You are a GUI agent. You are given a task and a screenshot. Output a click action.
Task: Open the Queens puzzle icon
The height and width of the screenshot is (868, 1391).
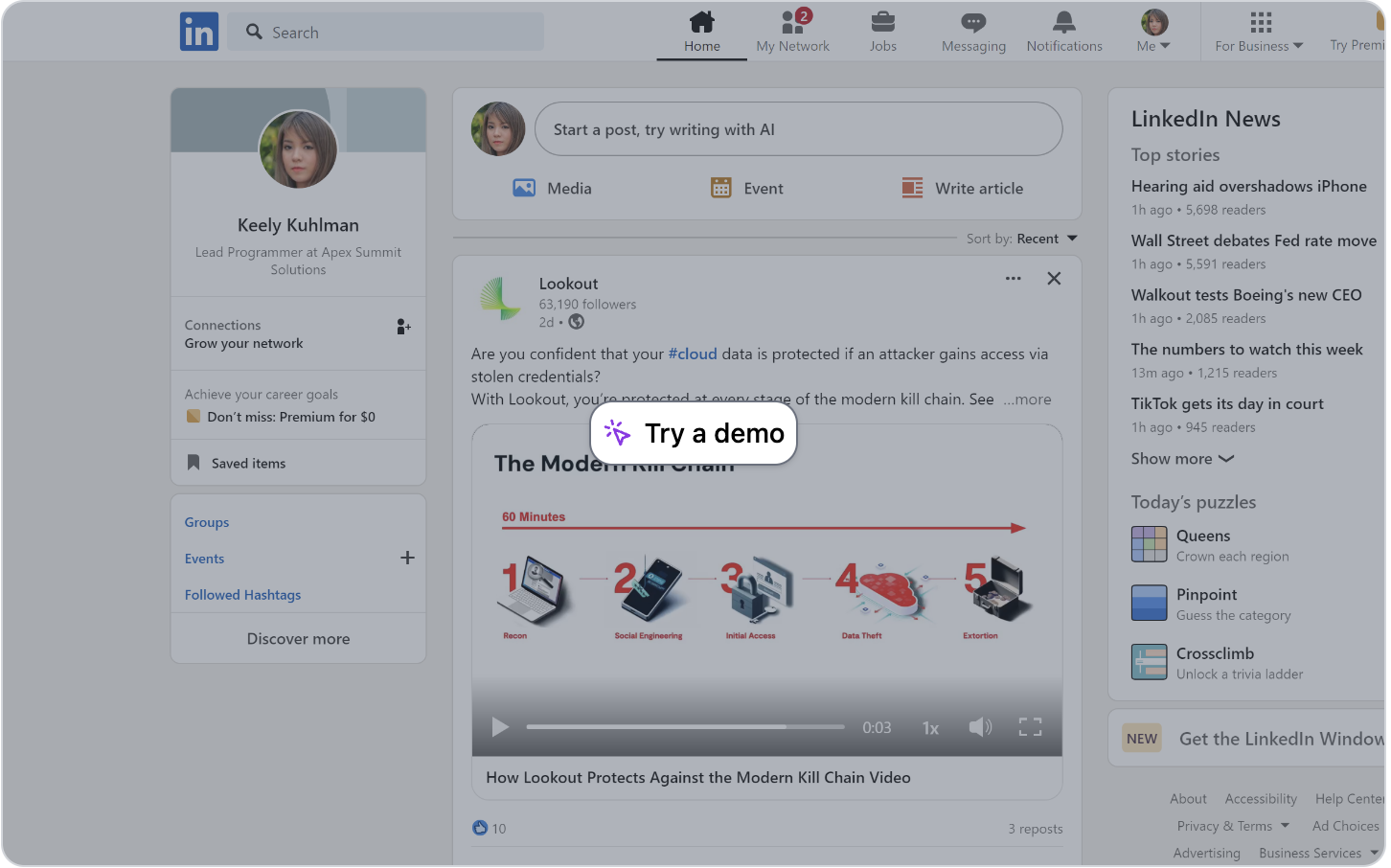[x=1149, y=544]
